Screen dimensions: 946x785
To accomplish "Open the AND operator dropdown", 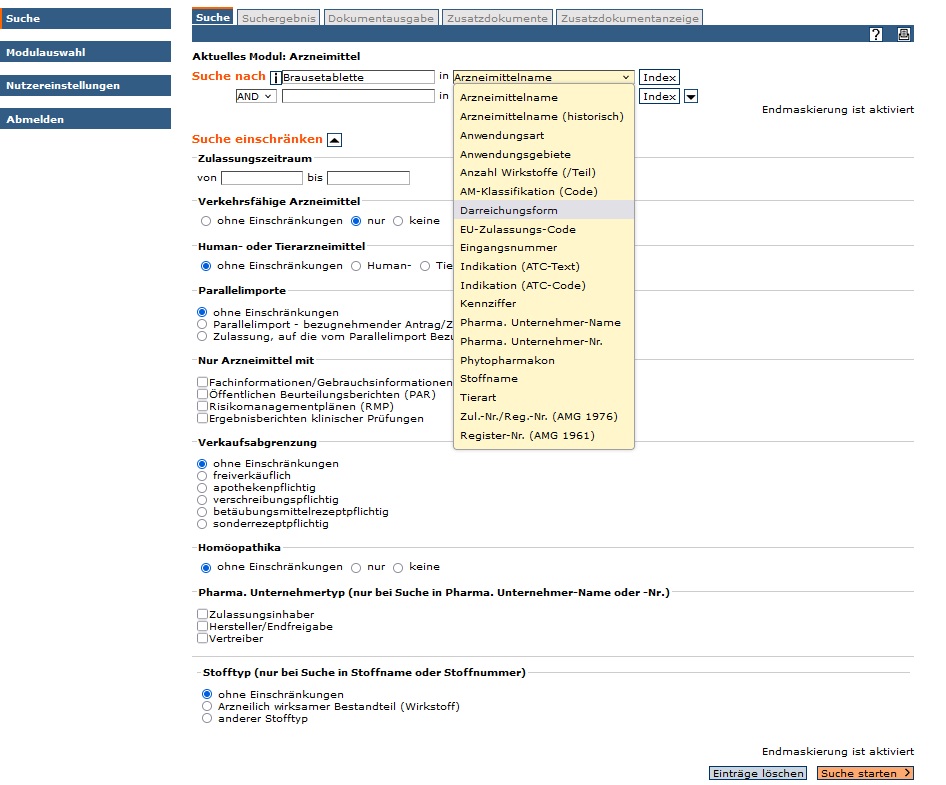I will (x=256, y=97).
